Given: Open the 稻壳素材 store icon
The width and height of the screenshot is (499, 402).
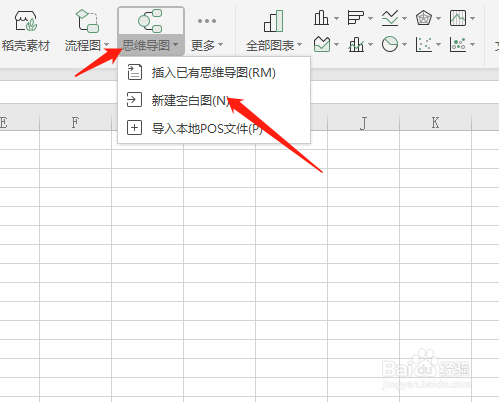Looking at the screenshot, I should (26, 21).
